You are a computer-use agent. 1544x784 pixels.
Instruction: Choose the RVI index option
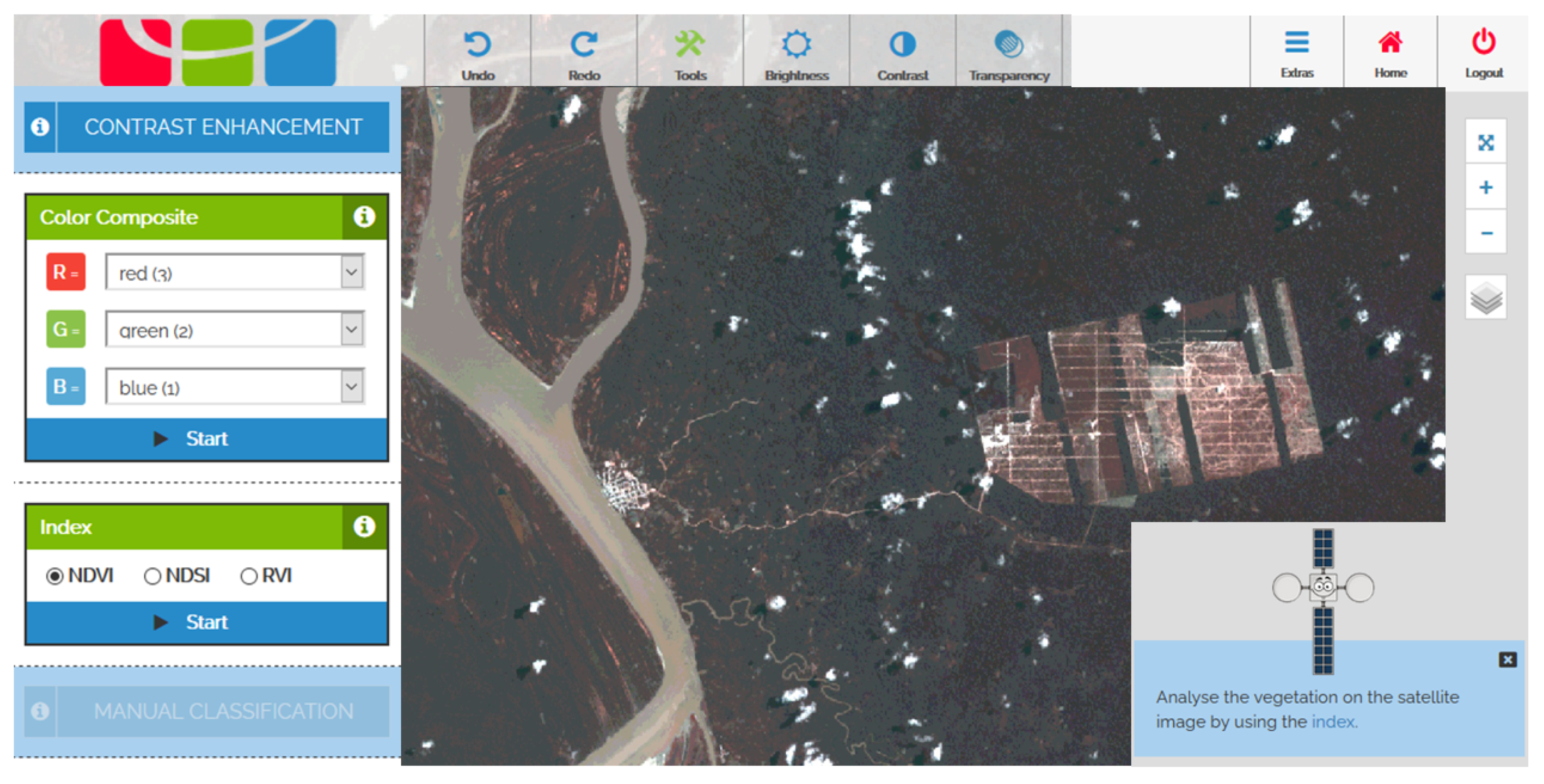248,576
